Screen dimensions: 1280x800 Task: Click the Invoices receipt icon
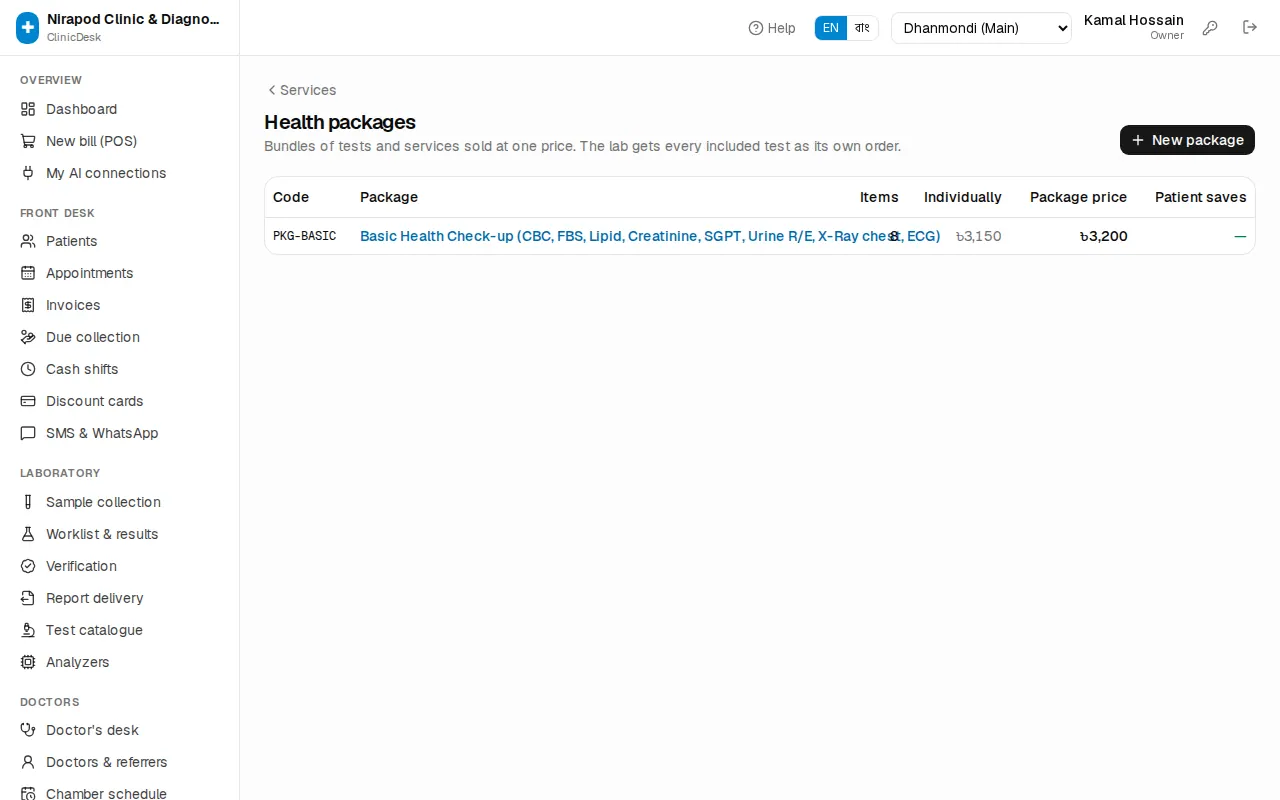(28, 305)
